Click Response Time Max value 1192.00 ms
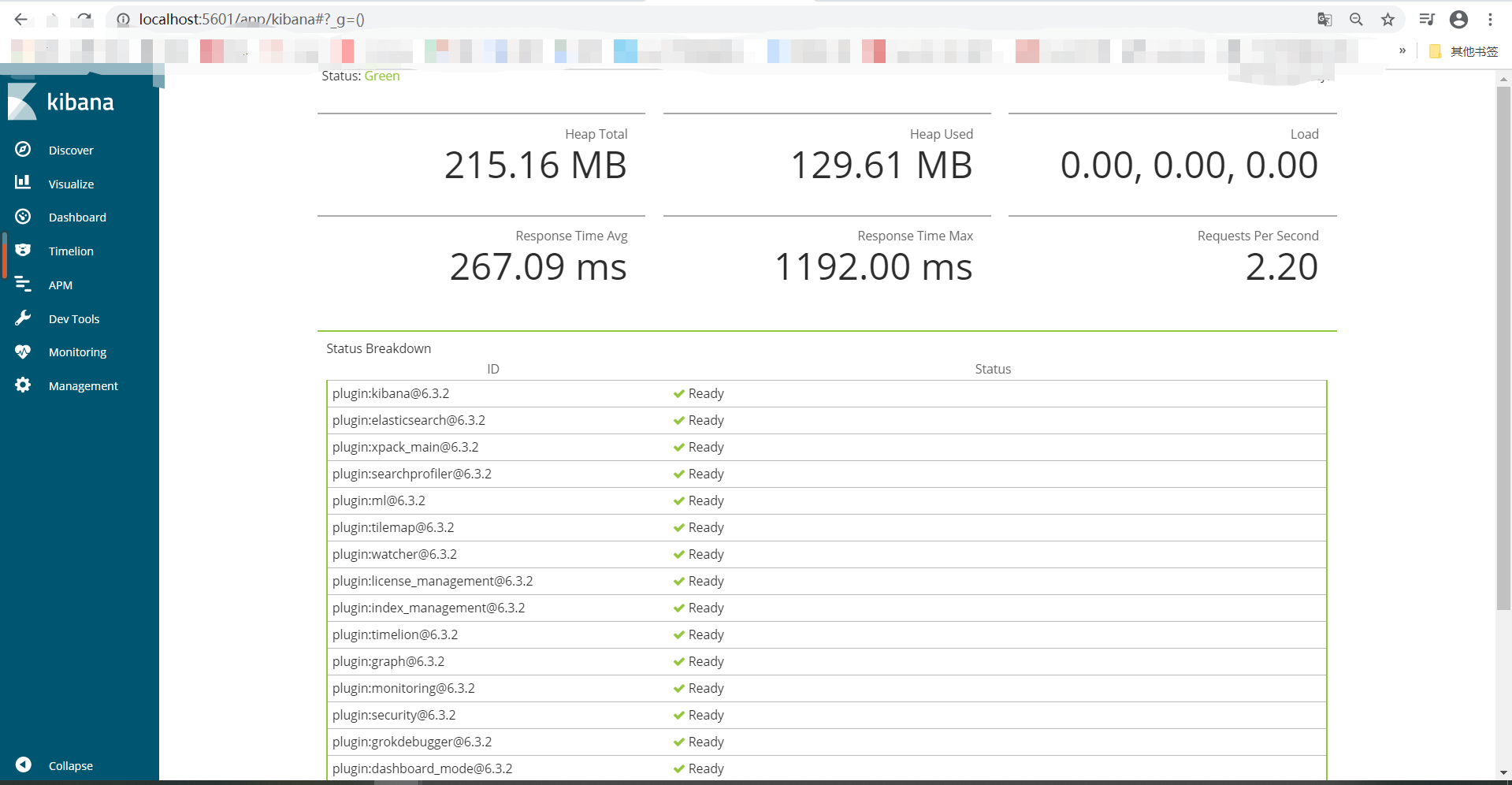The width and height of the screenshot is (1512, 785). [x=874, y=267]
